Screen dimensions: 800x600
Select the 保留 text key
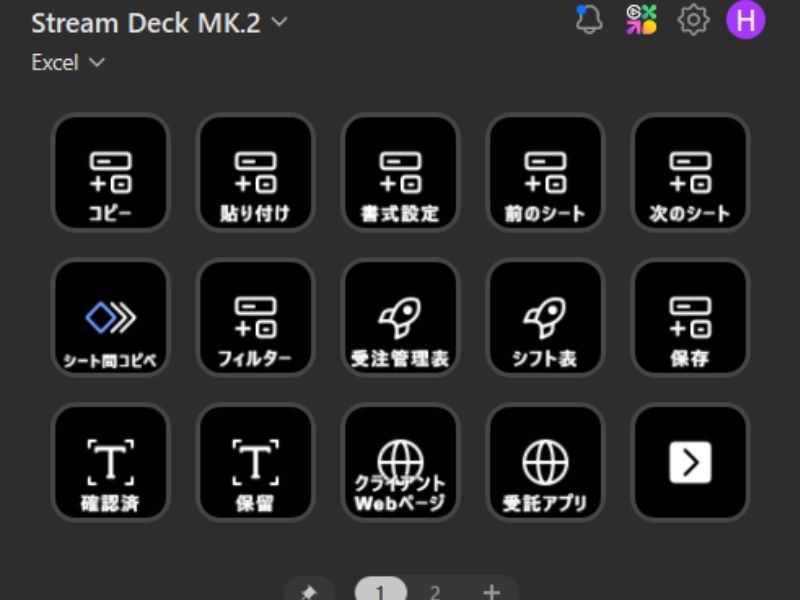click(x=255, y=463)
